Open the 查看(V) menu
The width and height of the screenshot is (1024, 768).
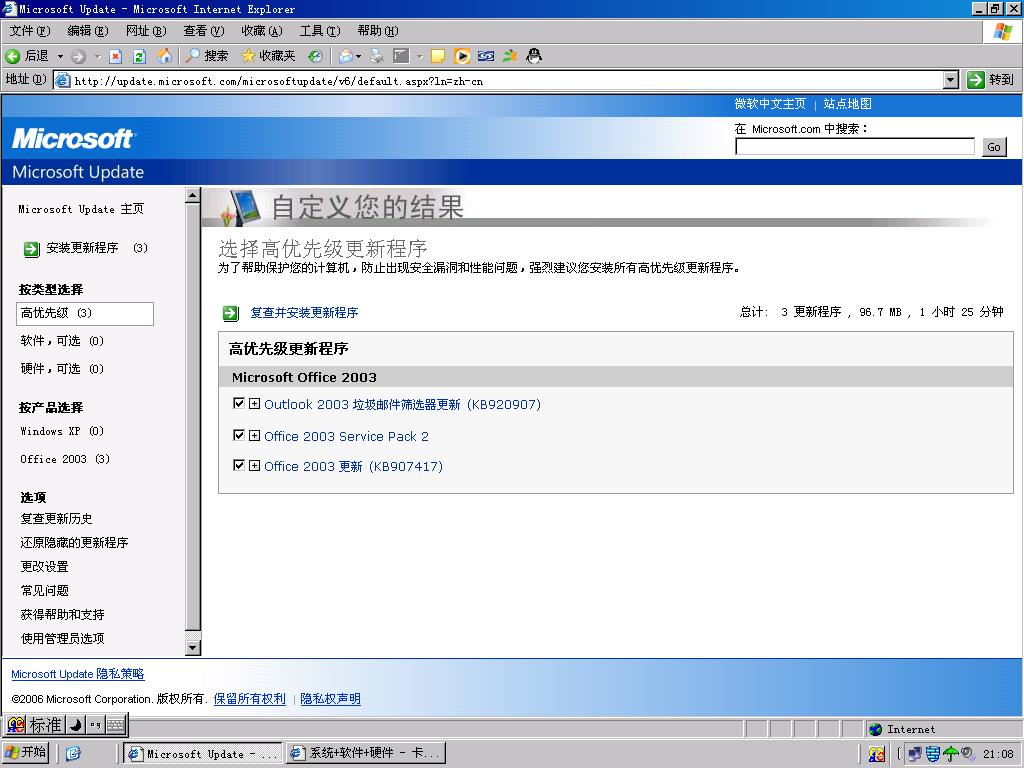click(204, 31)
